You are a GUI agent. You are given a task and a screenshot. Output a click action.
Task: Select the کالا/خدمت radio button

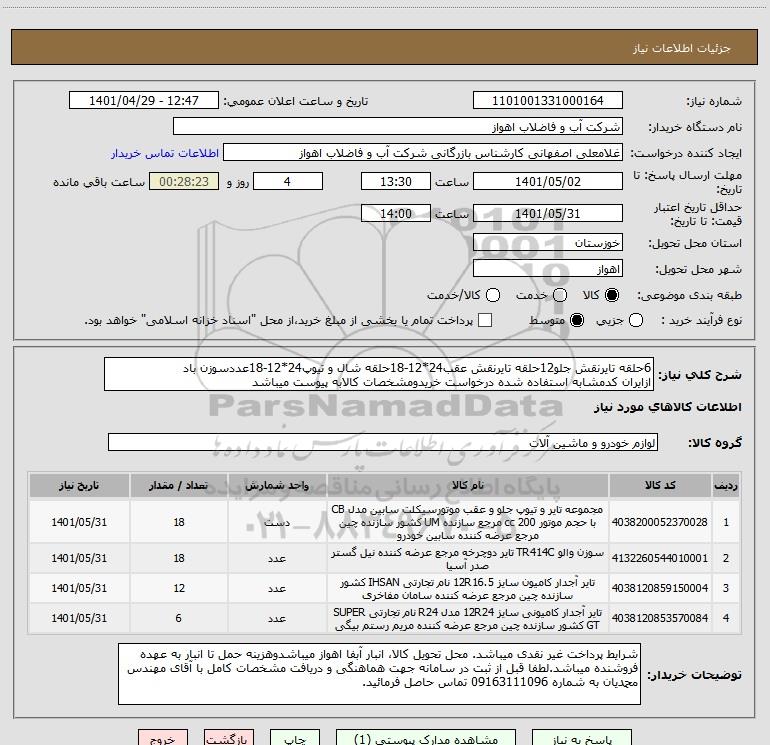pos(493,295)
